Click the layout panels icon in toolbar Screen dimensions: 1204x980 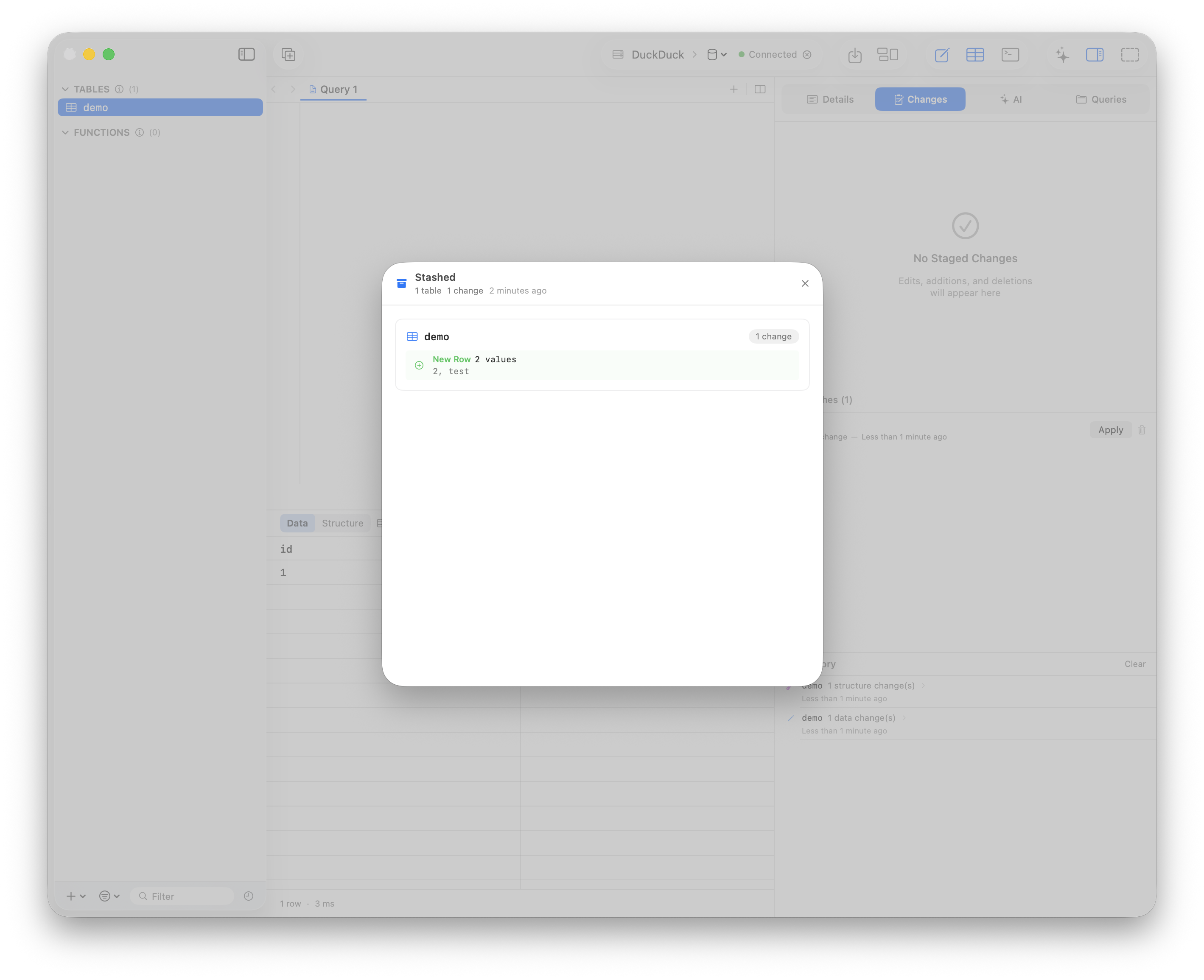pos(888,55)
